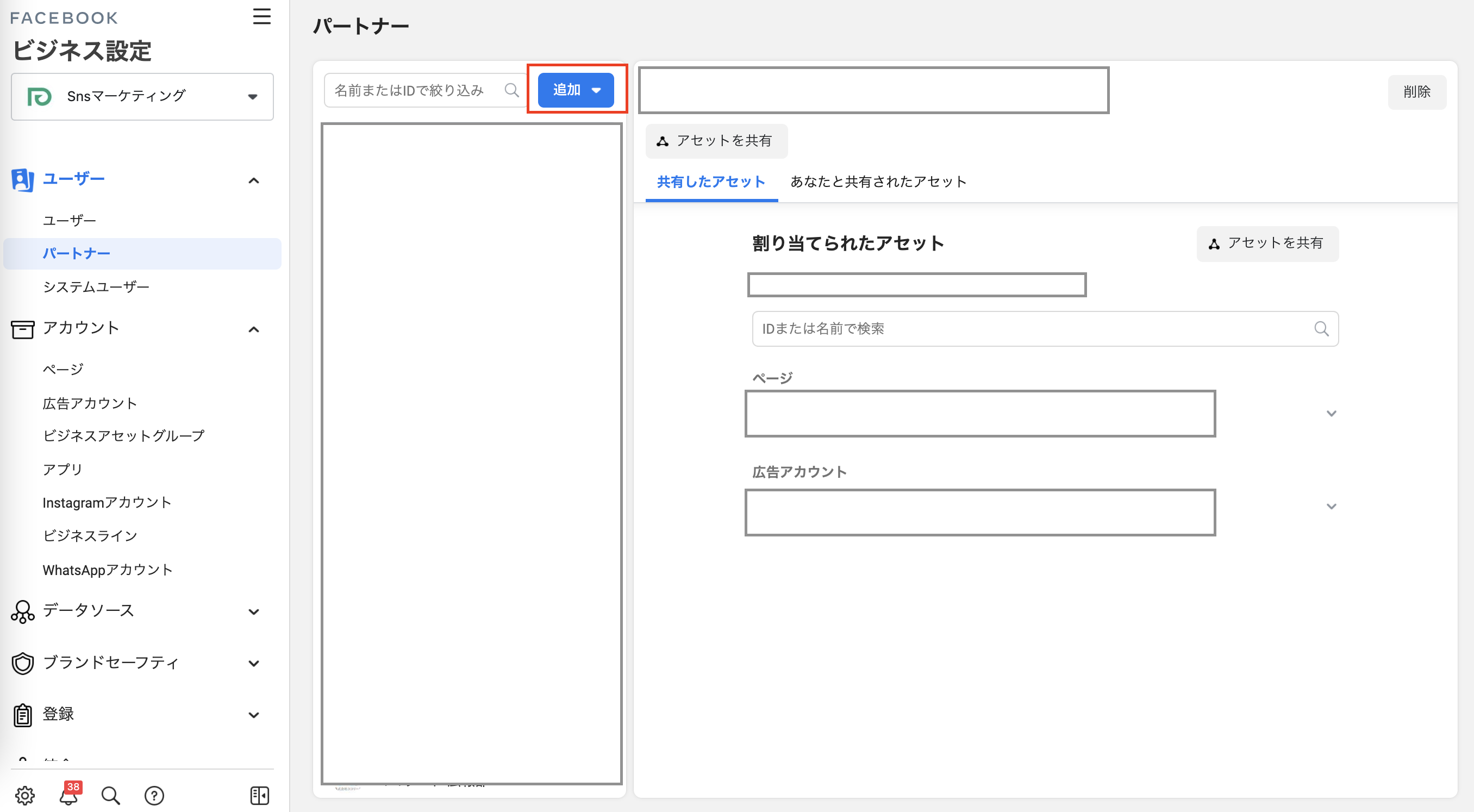Open the 追加 dropdown button
1474x812 pixels.
(x=576, y=90)
